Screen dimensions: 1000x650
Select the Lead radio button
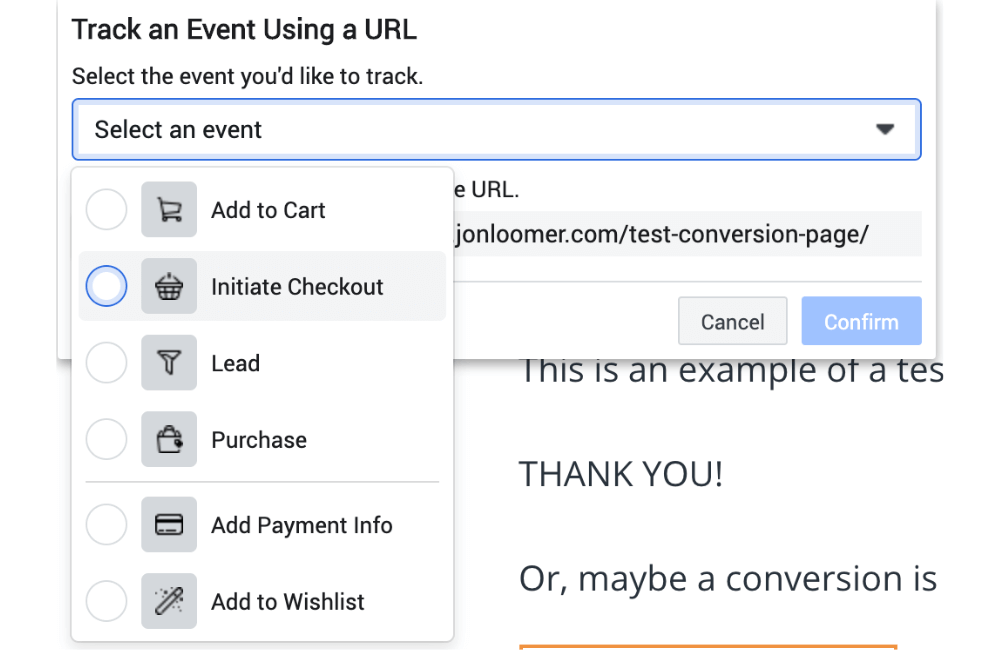coord(106,363)
